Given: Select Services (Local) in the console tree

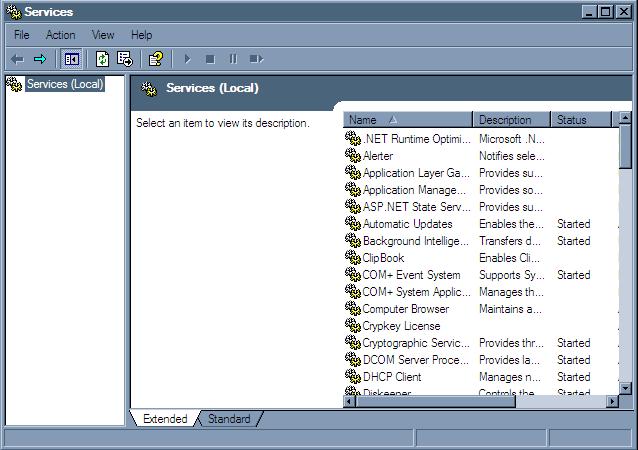Looking at the screenshot, I should pos(65,84).
